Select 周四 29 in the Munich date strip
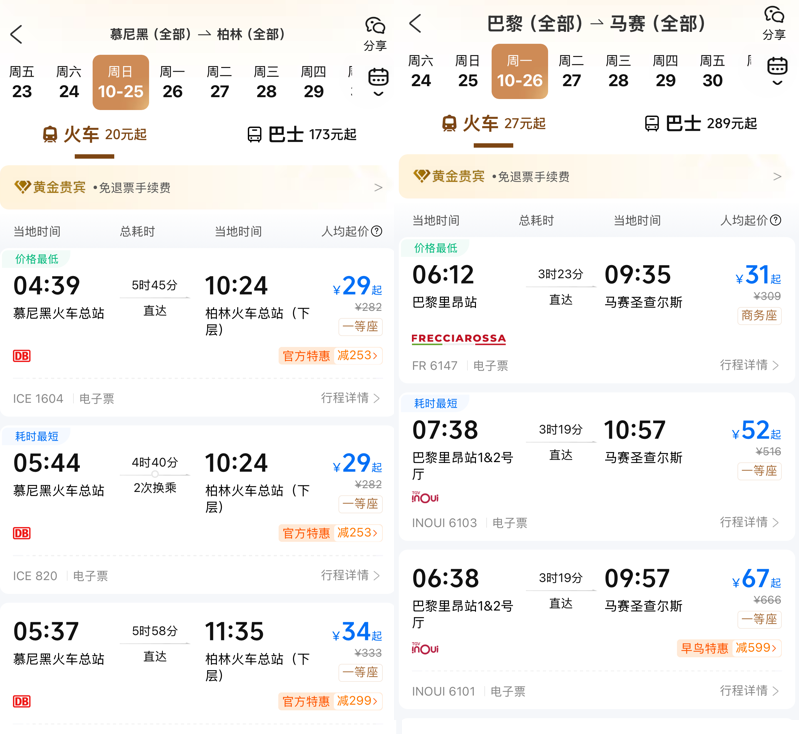The image size is (799, 734). [313, 82]
